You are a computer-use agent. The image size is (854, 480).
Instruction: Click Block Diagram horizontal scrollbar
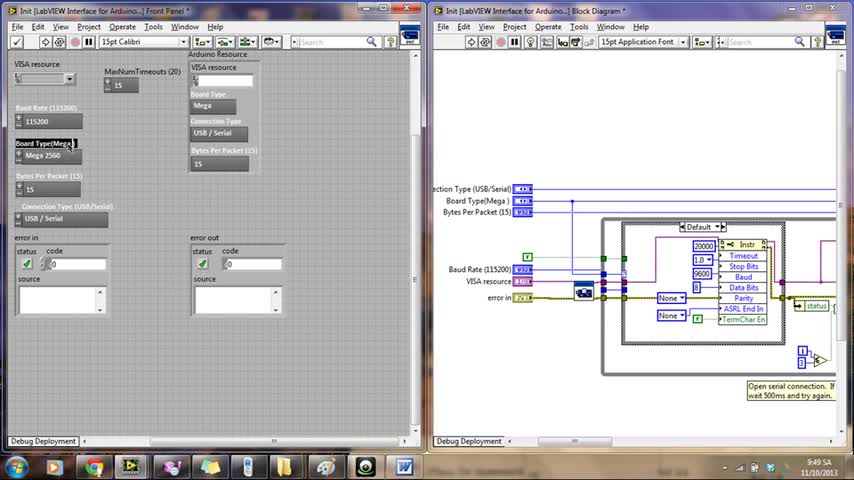point(574,441)
